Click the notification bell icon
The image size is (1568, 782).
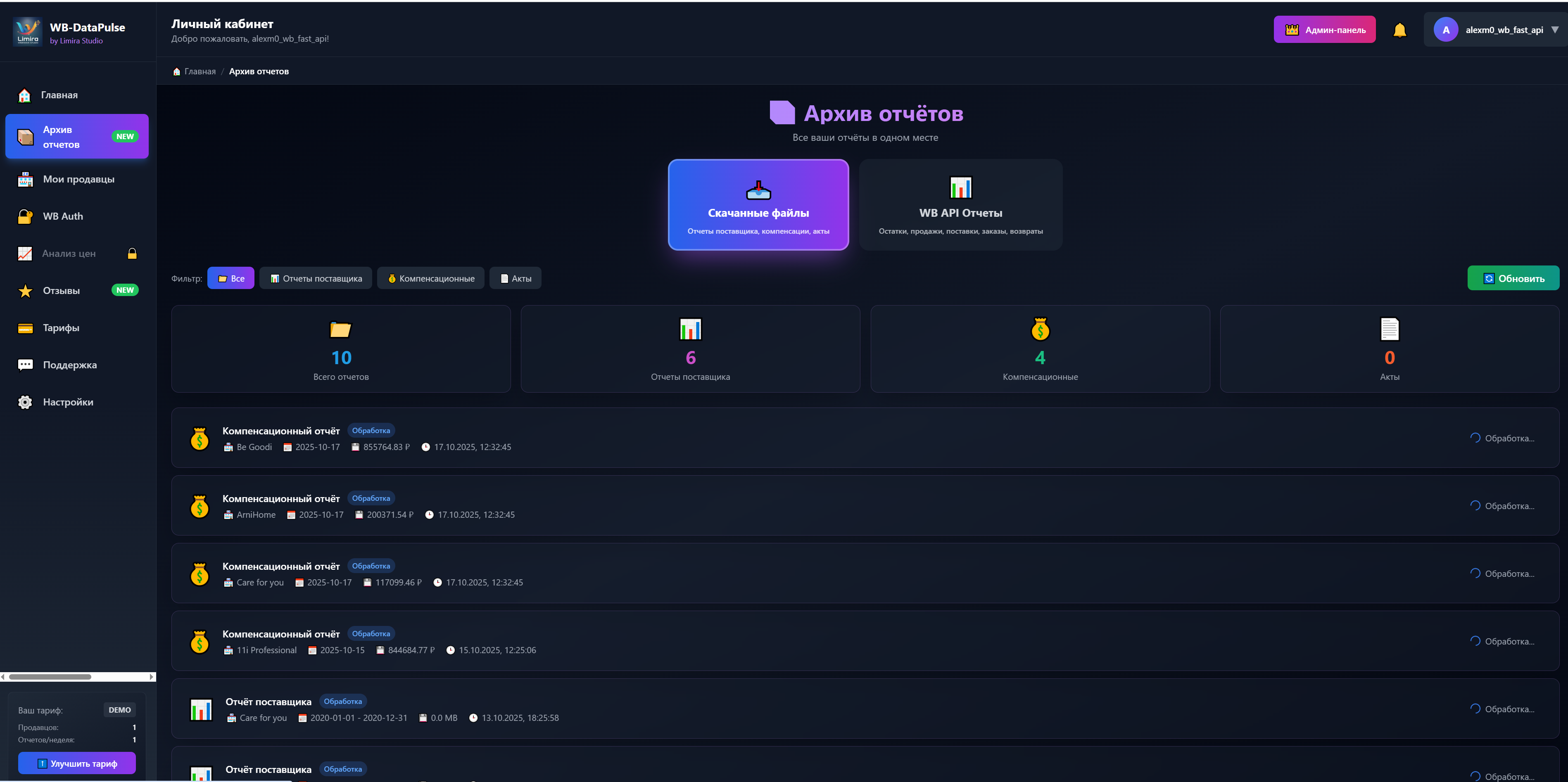click(x=1399, y=30)
